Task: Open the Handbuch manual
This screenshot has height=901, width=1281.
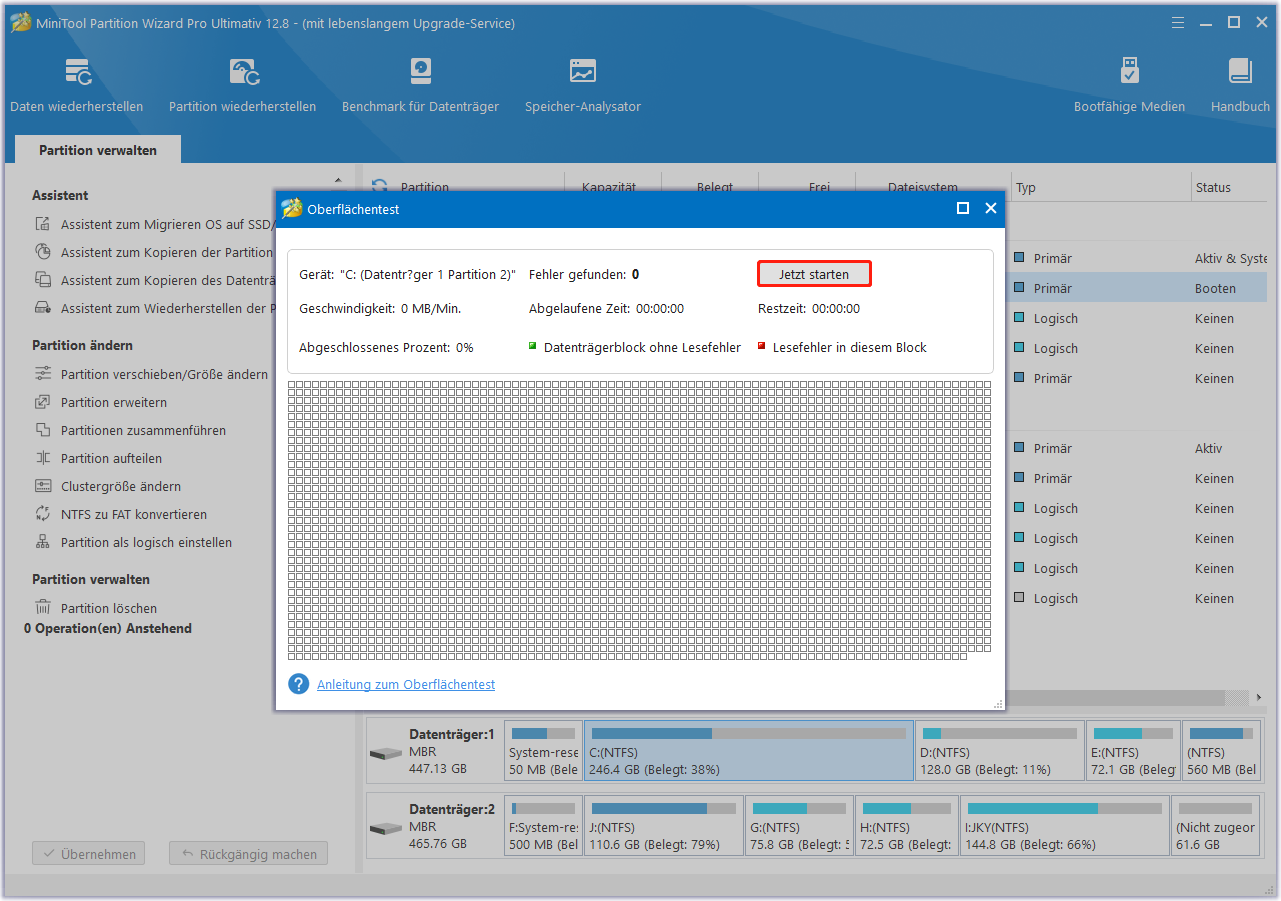Action: [1240, 85]
